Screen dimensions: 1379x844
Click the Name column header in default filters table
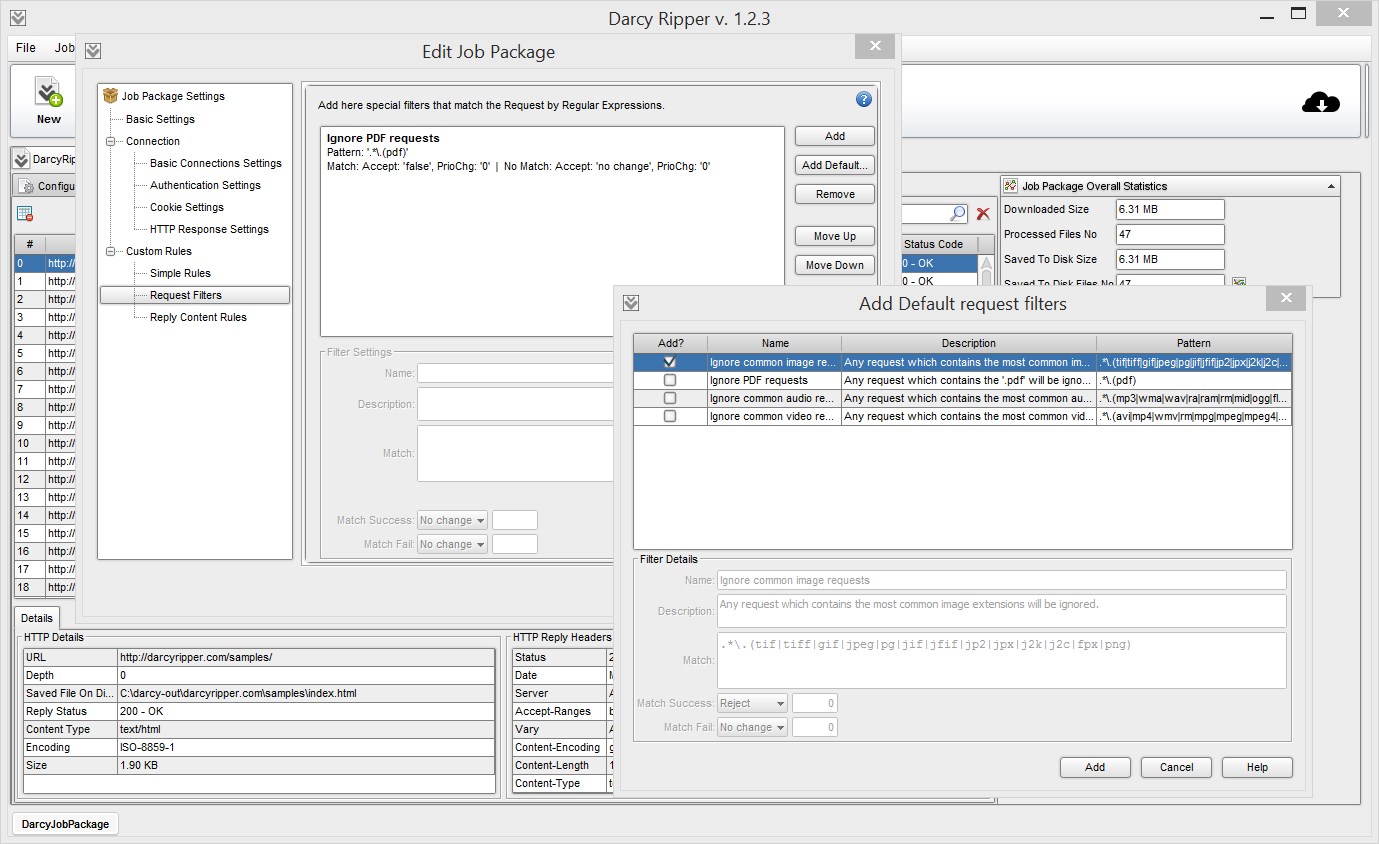tap(774, 343)
